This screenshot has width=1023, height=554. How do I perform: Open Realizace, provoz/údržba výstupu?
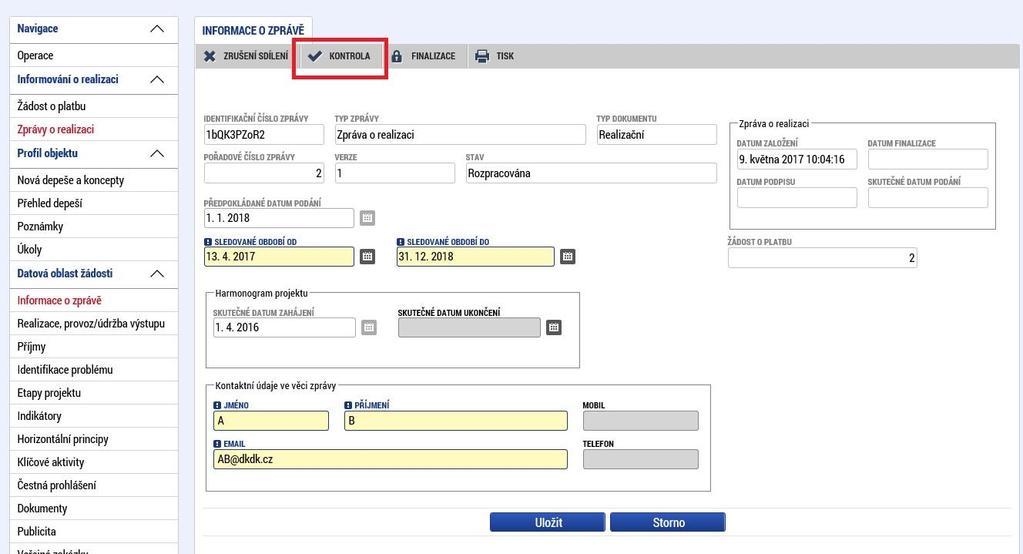point(94,324)
